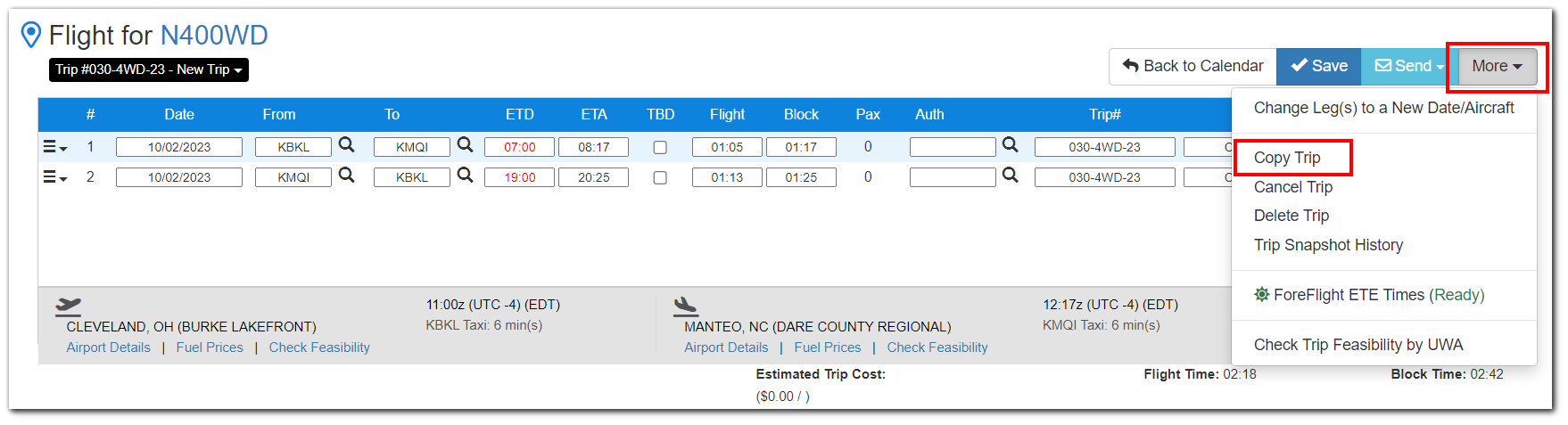
Task: Search departure airport KMQI in leg 2
Action: coord(346,176)
